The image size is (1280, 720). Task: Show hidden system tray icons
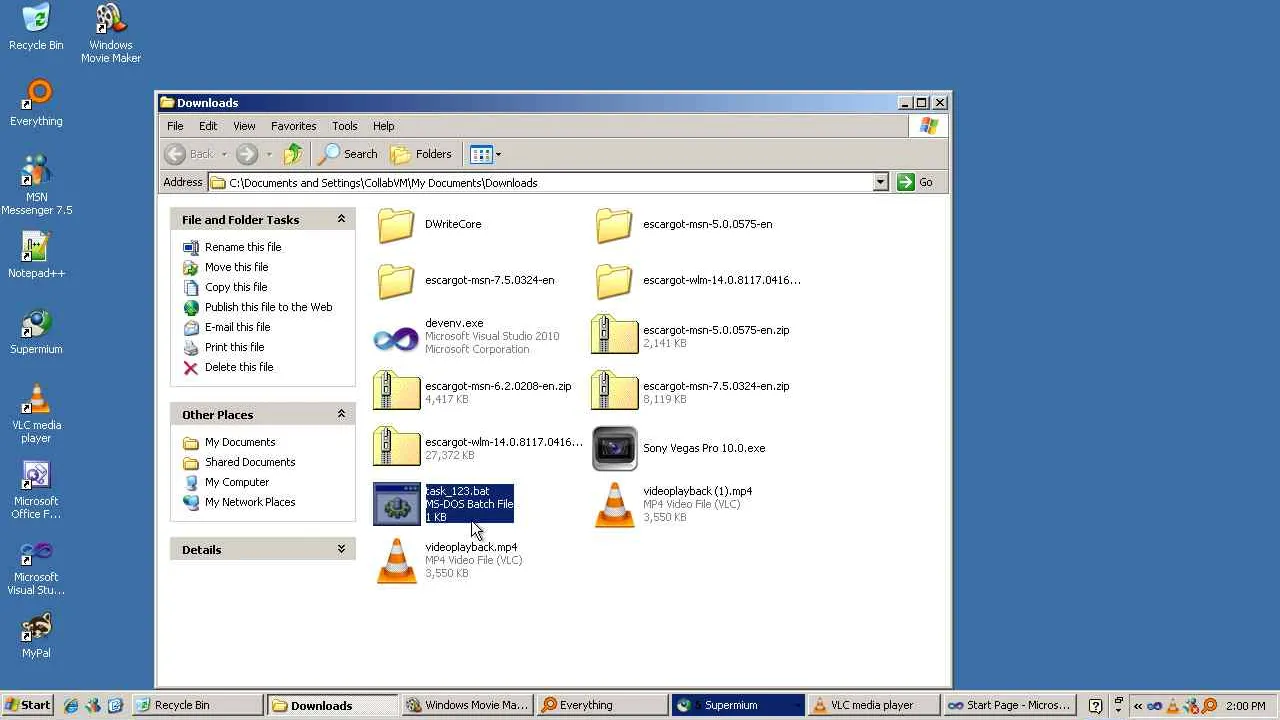pyautogui.click(x=1137, y=705)
